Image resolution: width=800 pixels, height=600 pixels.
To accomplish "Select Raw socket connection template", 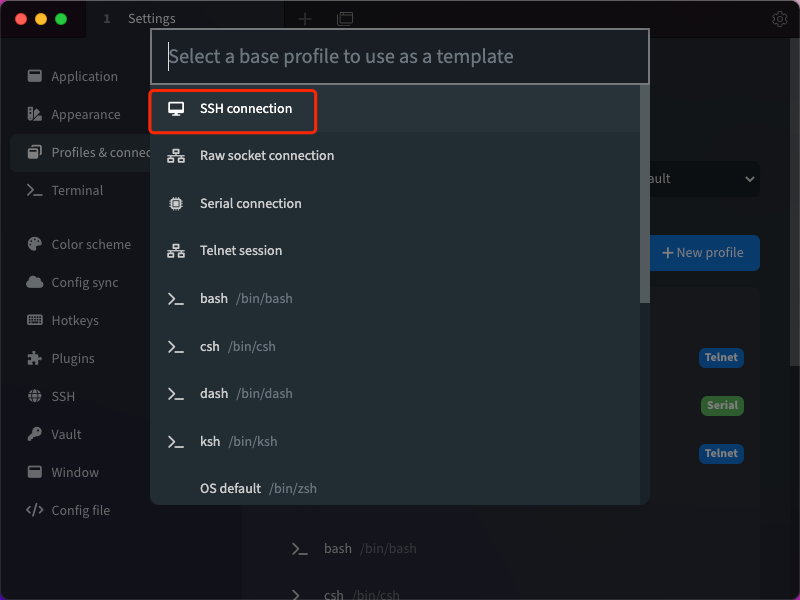I will [266, 156].
